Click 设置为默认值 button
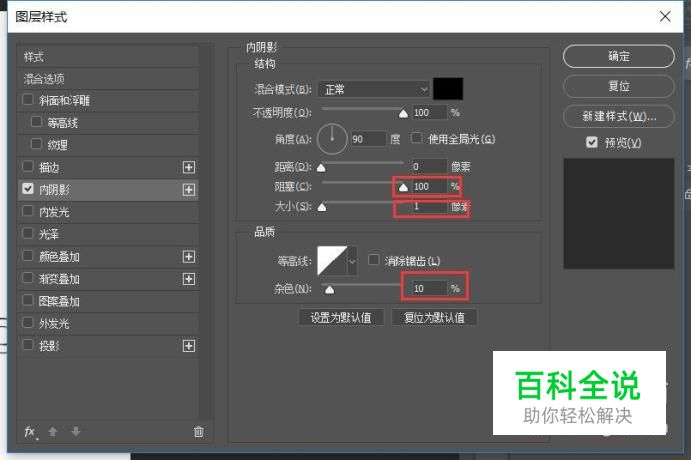691x460 pixels. (x=341, y=317)
